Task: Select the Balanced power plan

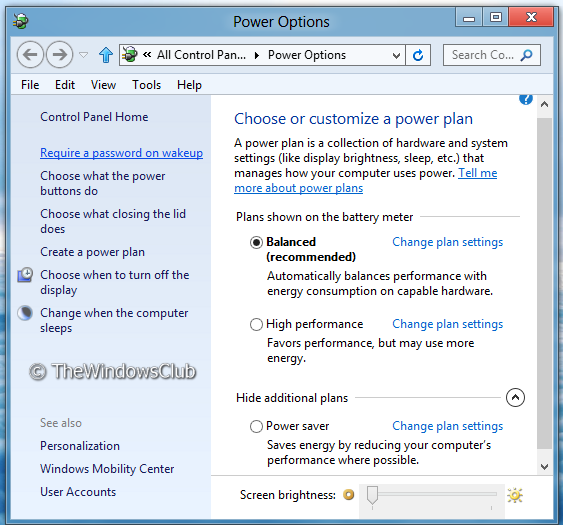Action: (x=256, y=242)
